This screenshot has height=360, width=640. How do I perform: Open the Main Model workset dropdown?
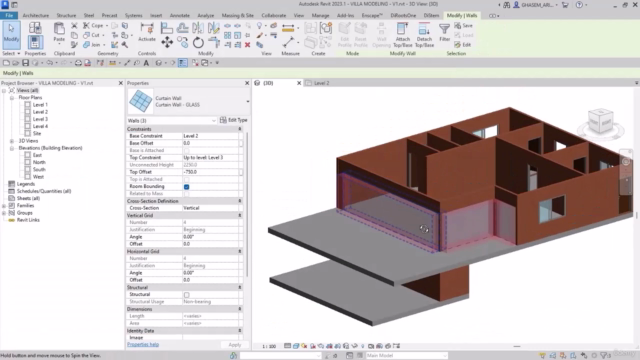coord(406,356)
